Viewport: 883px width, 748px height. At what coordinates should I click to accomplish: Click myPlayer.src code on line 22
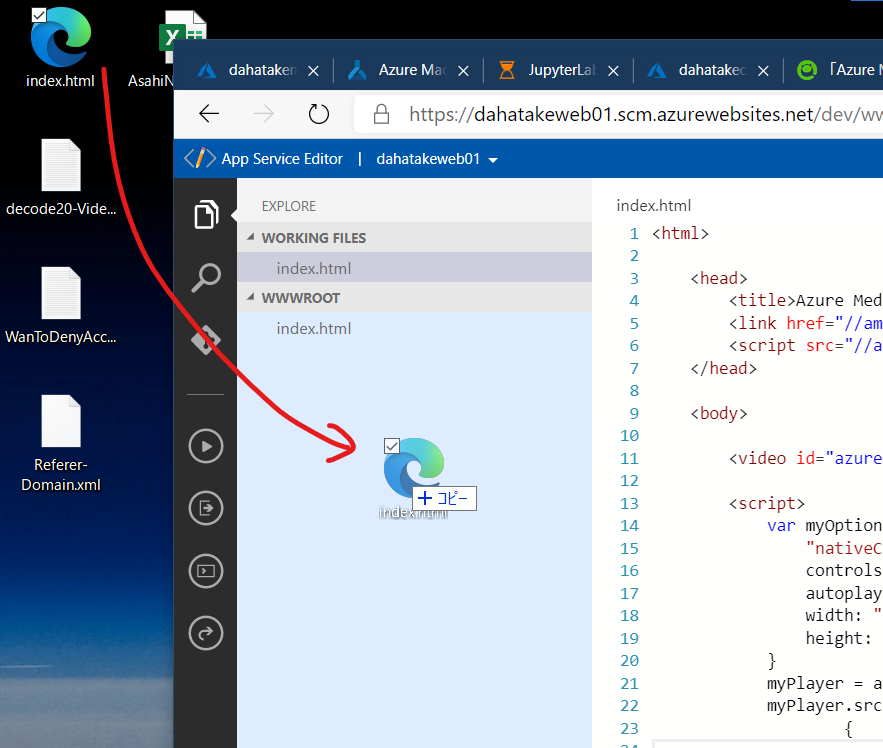pyautogui.click(x=824, y=706)
